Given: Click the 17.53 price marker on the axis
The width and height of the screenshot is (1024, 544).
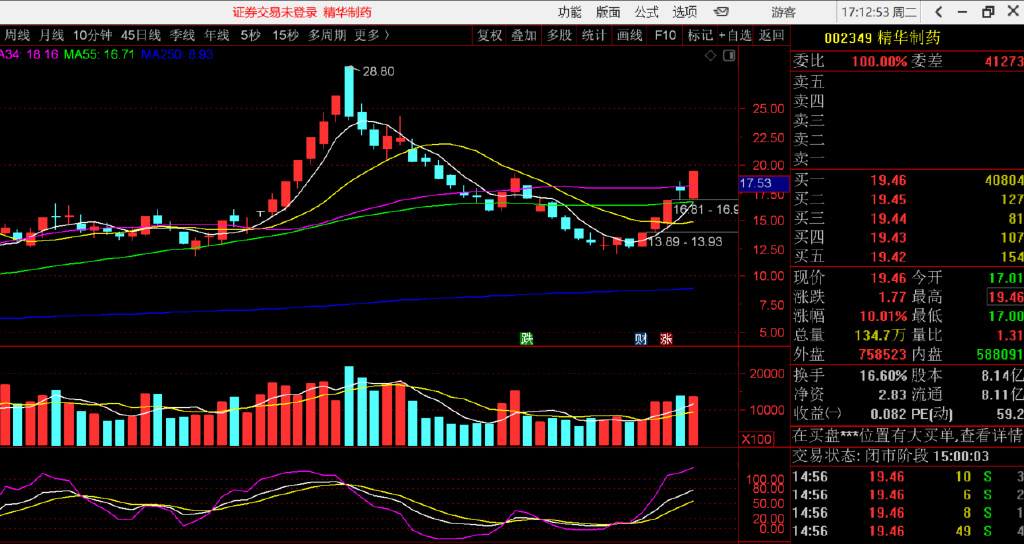Looking at the screenshot, I should (755, 184).
